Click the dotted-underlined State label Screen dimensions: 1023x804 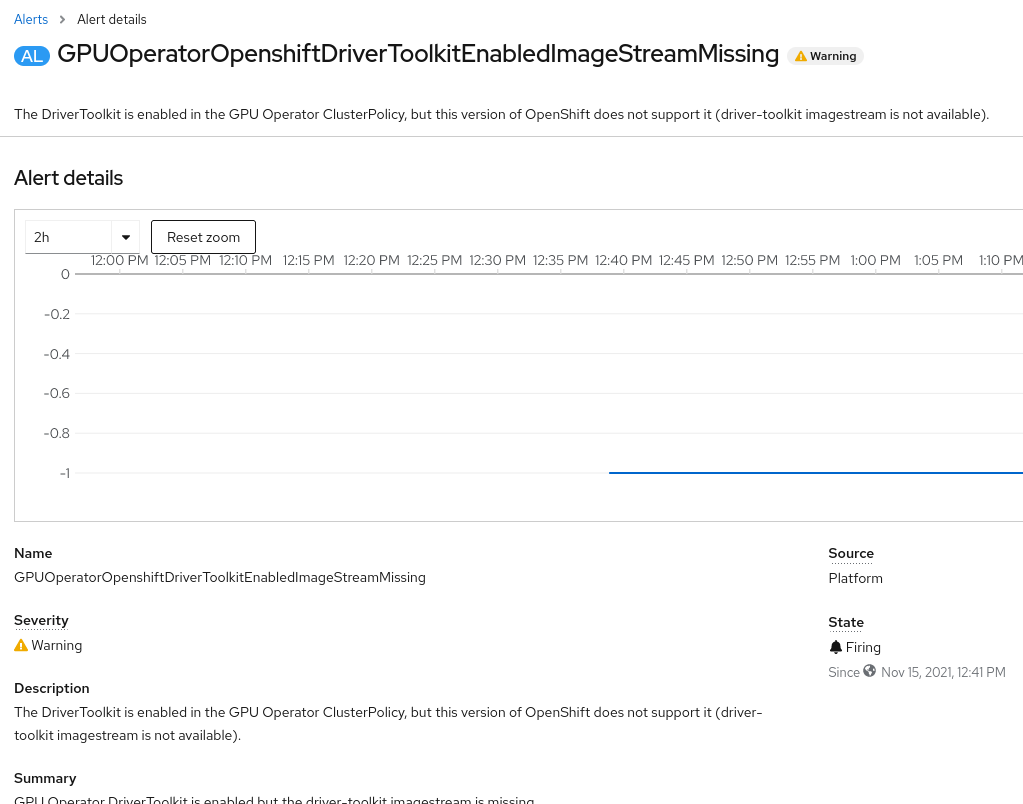coord(845,622)
